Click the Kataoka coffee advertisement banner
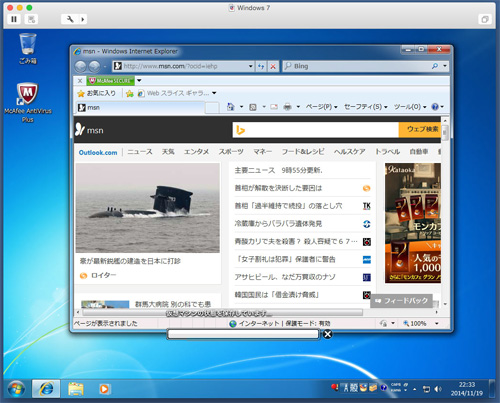The width and height of the screenshot is (500, 403). (x=413, y=223)
